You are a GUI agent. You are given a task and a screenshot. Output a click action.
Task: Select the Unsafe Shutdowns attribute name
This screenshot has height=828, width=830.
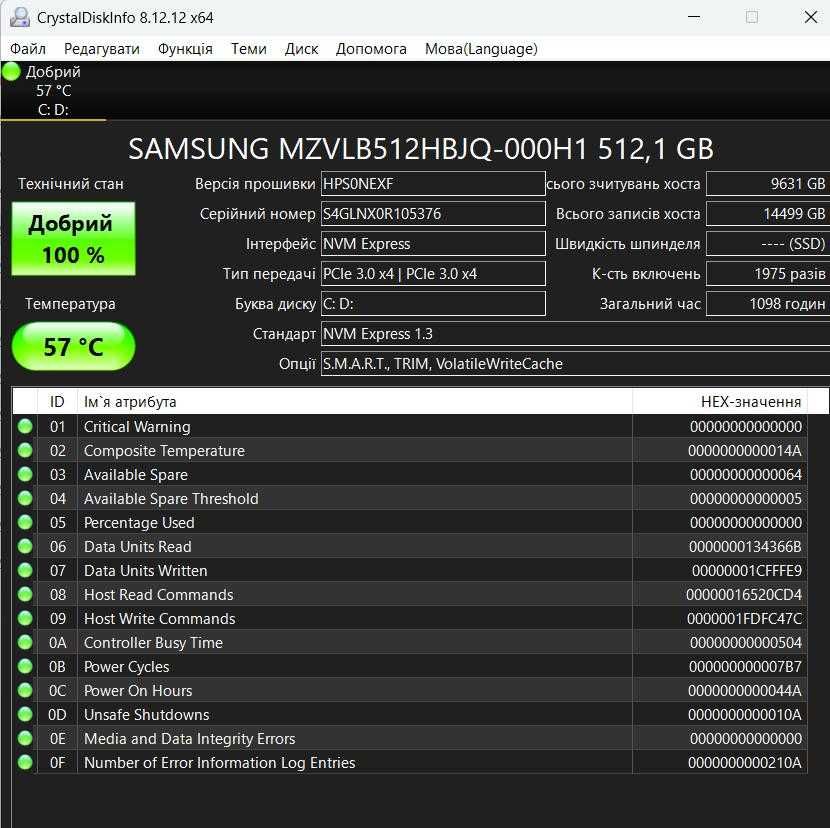coord(147,715)
